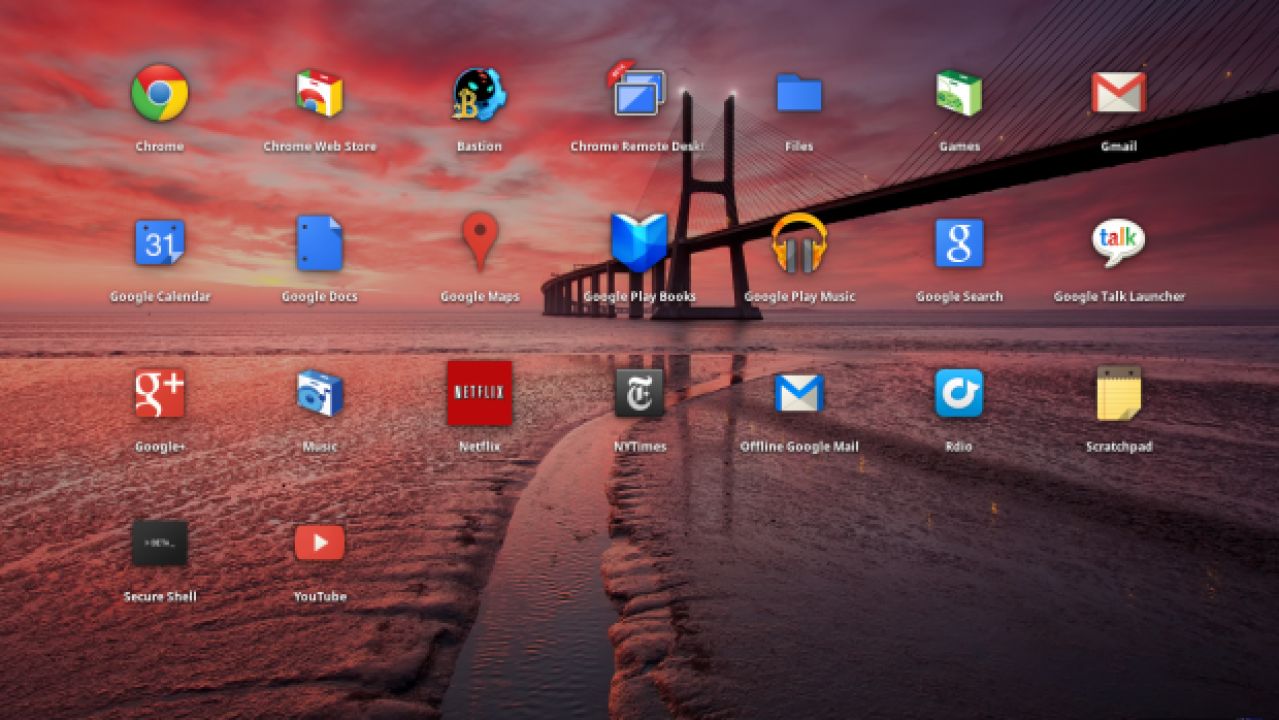
Task: Open Google Calendar app
Action: pyautogui.click(x=160, y=243)
